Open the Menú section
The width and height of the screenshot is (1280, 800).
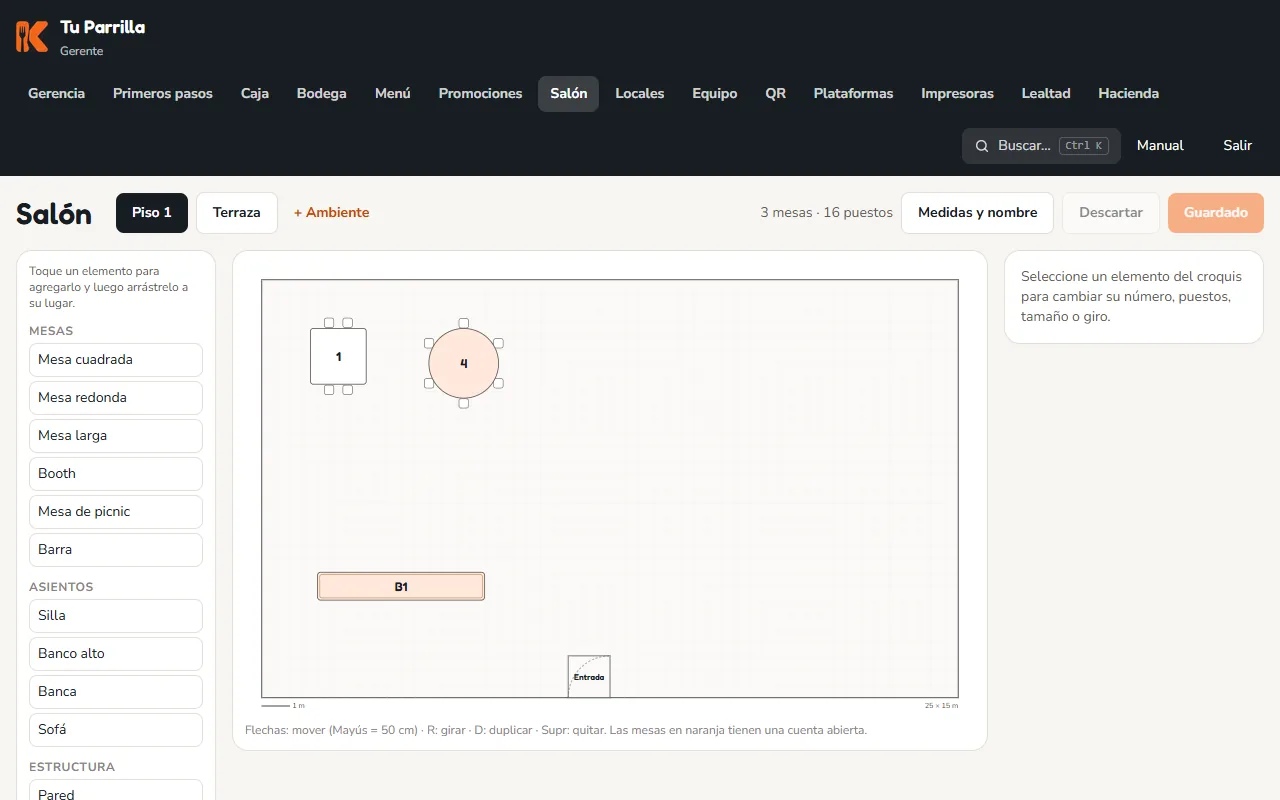click(393, 94)
